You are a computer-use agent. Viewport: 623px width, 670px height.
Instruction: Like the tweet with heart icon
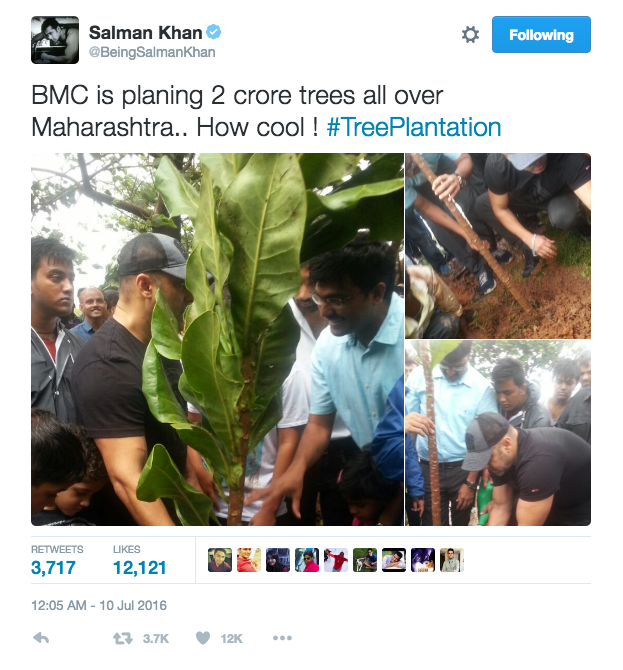tap(203, 638)
